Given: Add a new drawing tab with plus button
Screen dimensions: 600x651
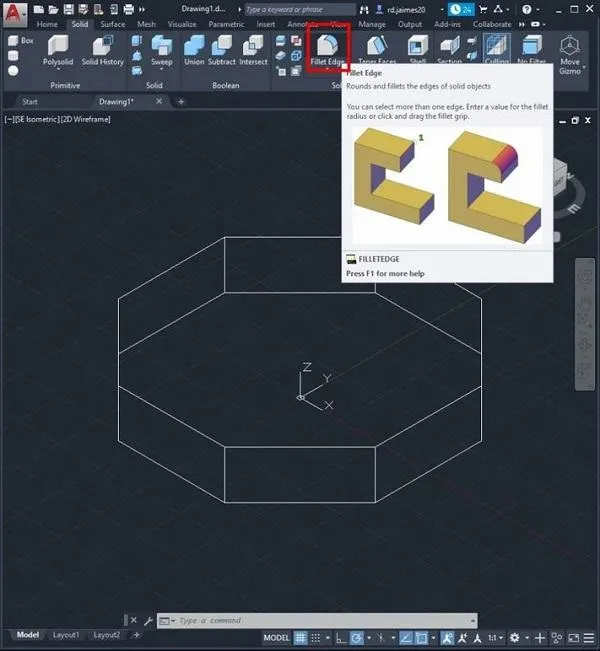Looking at the screenshot, I should tap(181, 101).
